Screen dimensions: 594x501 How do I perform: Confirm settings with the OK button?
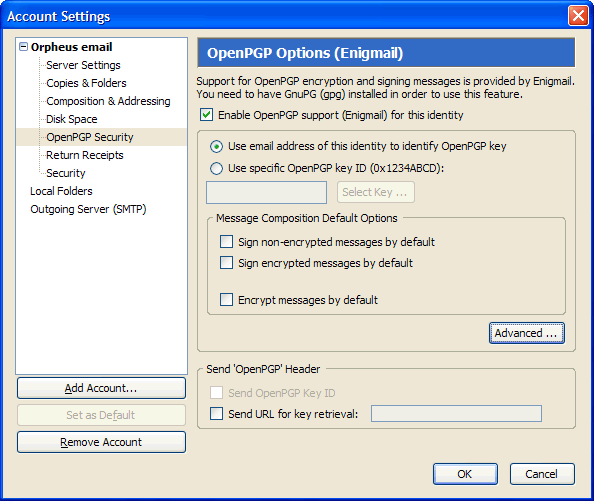click(465, 474)
